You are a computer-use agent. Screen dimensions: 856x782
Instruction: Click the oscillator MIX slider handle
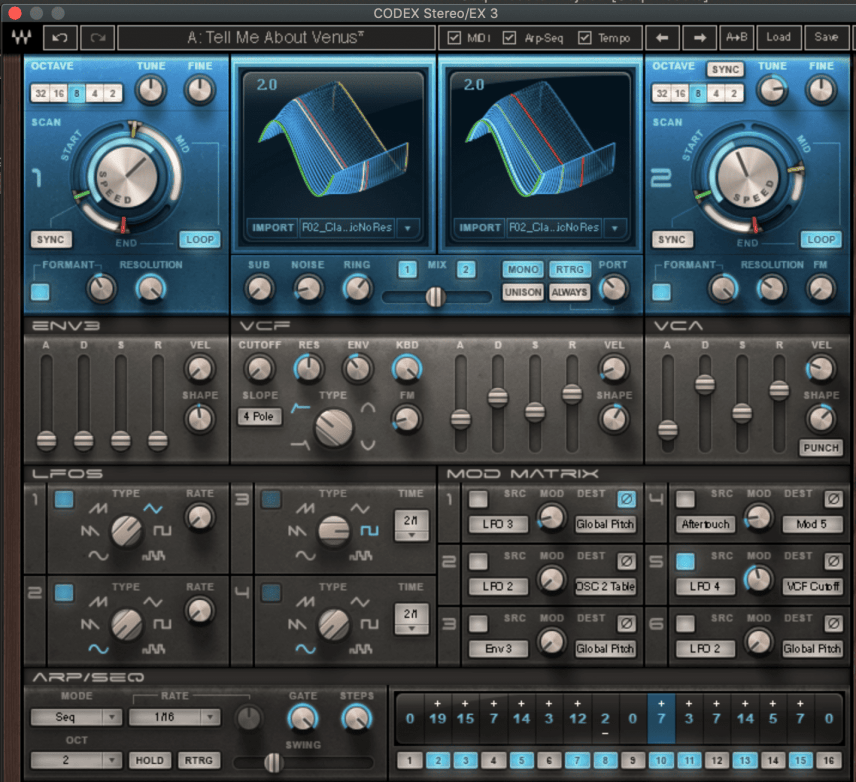435,297
